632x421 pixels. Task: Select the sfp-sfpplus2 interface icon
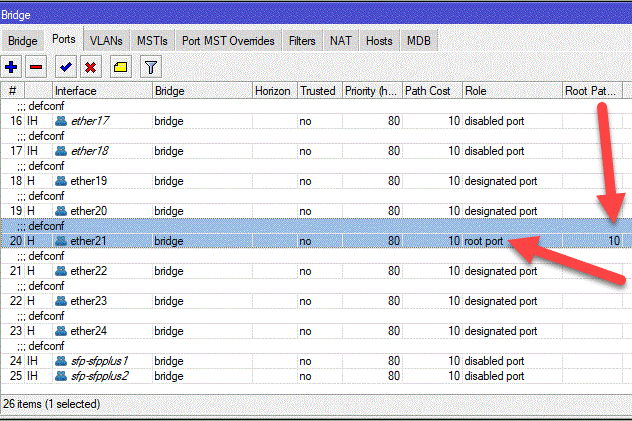coord(61,376)
